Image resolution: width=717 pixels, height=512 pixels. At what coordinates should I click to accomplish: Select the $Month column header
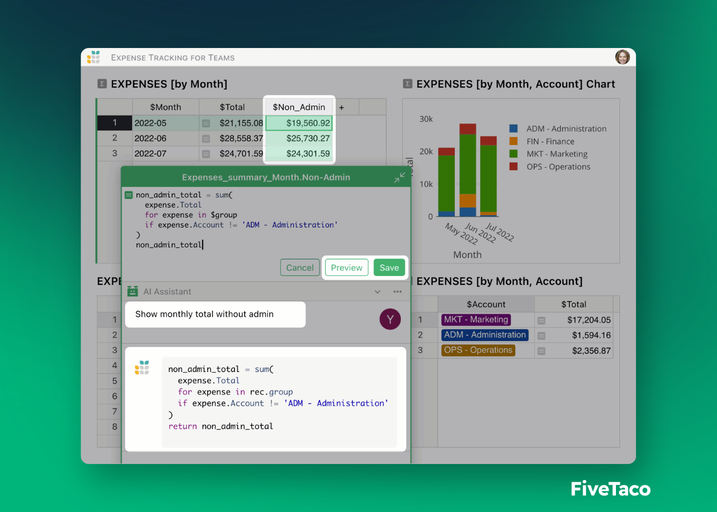(x=165, y=107)
